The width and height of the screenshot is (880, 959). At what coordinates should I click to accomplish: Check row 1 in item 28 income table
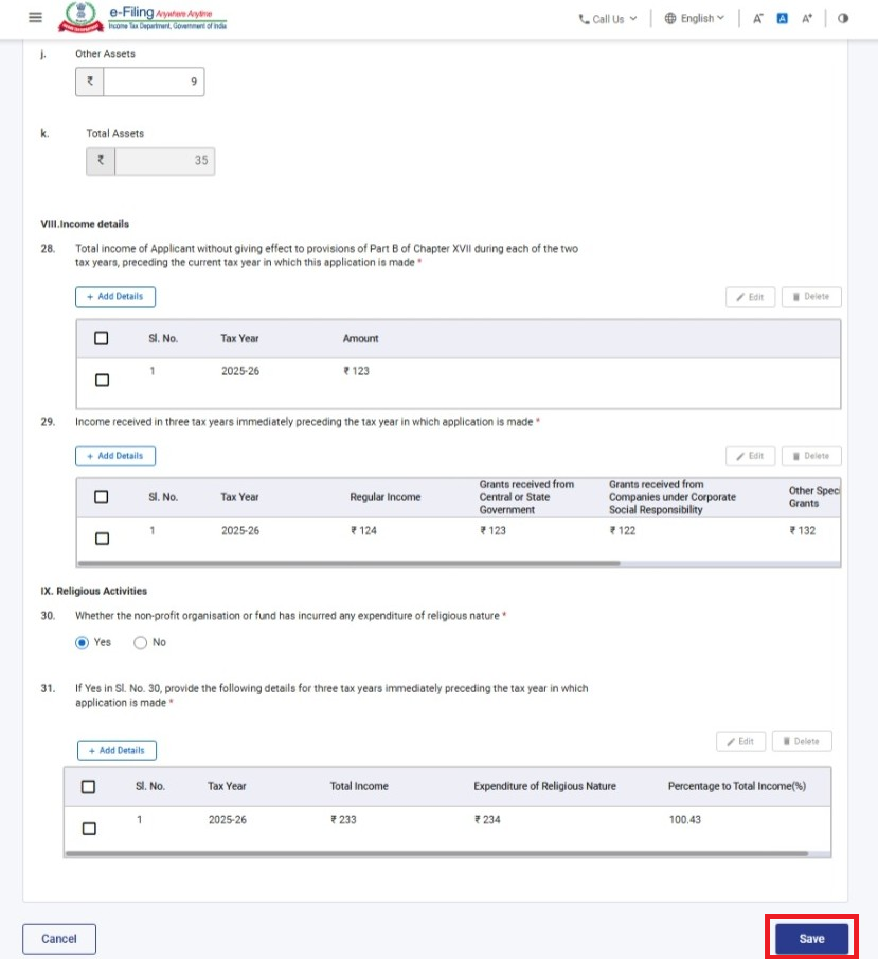101,380
